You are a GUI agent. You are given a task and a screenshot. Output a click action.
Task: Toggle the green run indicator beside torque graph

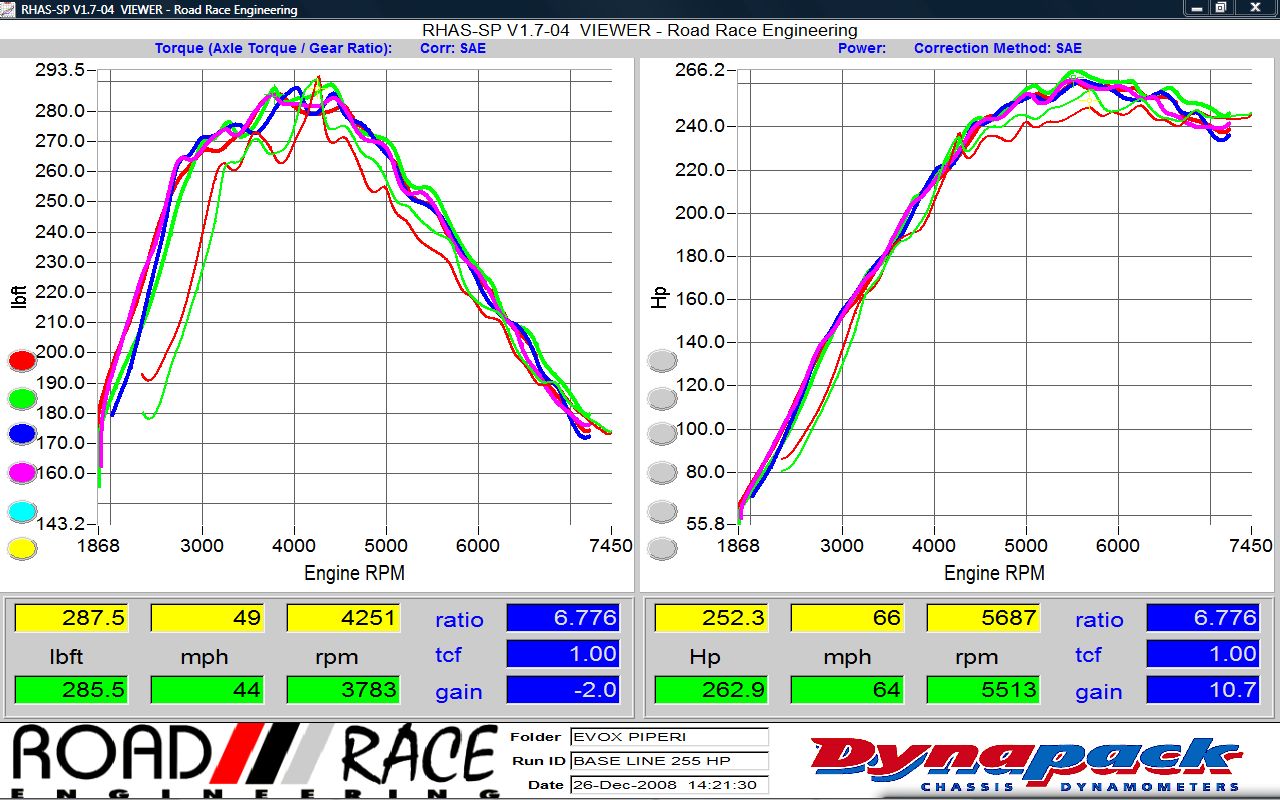click(x=22, y=398)
